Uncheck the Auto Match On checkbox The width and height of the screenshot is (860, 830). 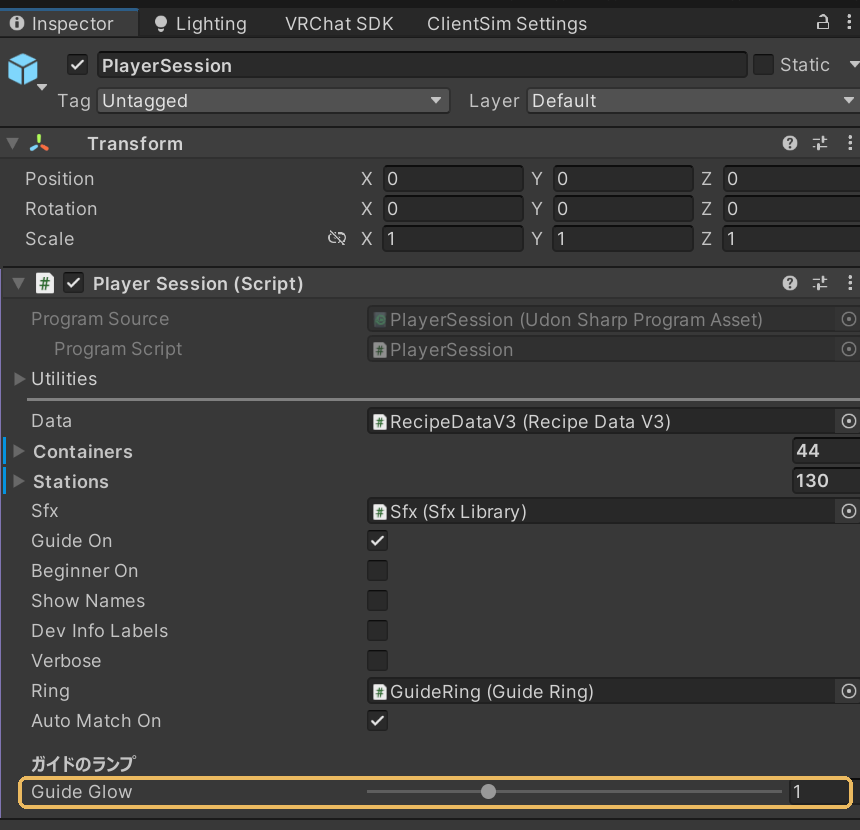pos(377,720)
